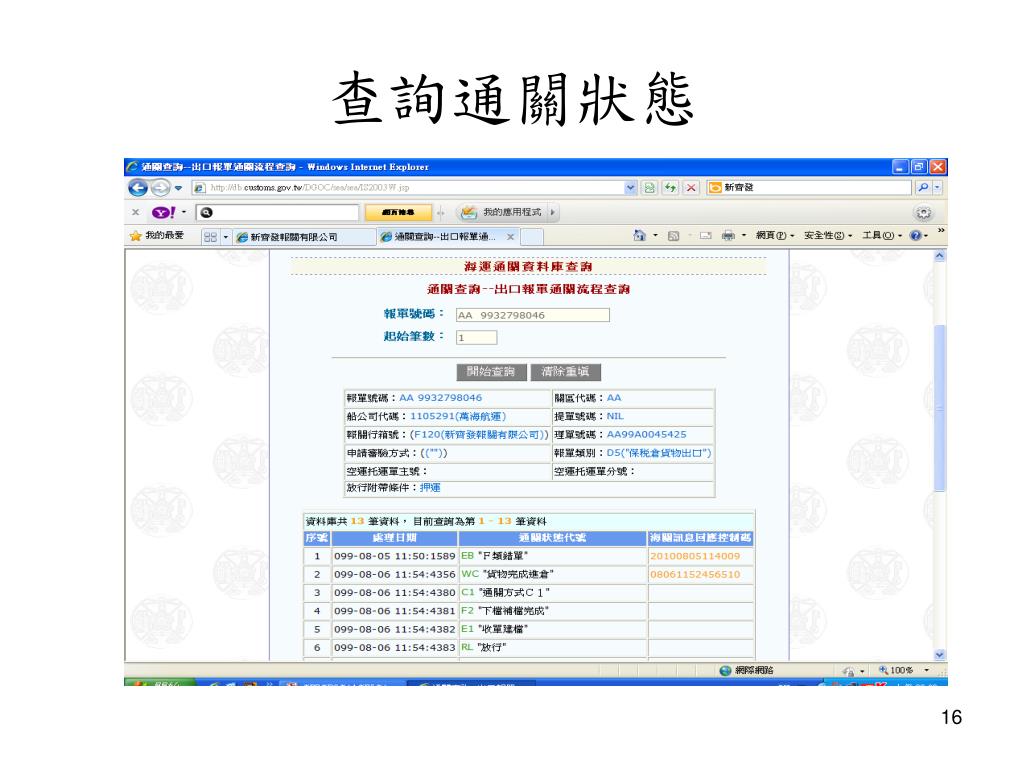Open 我的最愛 favorites star
This screenshot has width=1024, height=768.
(157, 236)
